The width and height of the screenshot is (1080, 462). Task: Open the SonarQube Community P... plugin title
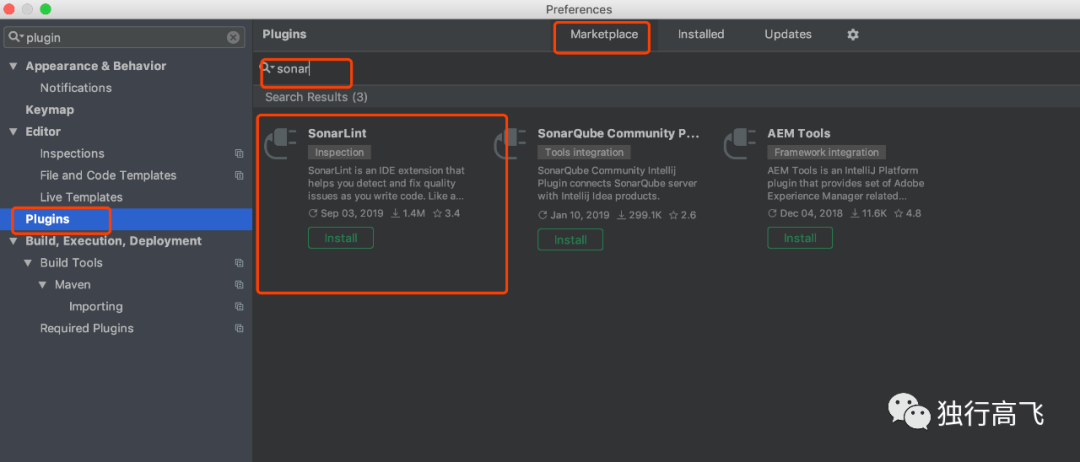pyautogui.click(x=619, y=134)
